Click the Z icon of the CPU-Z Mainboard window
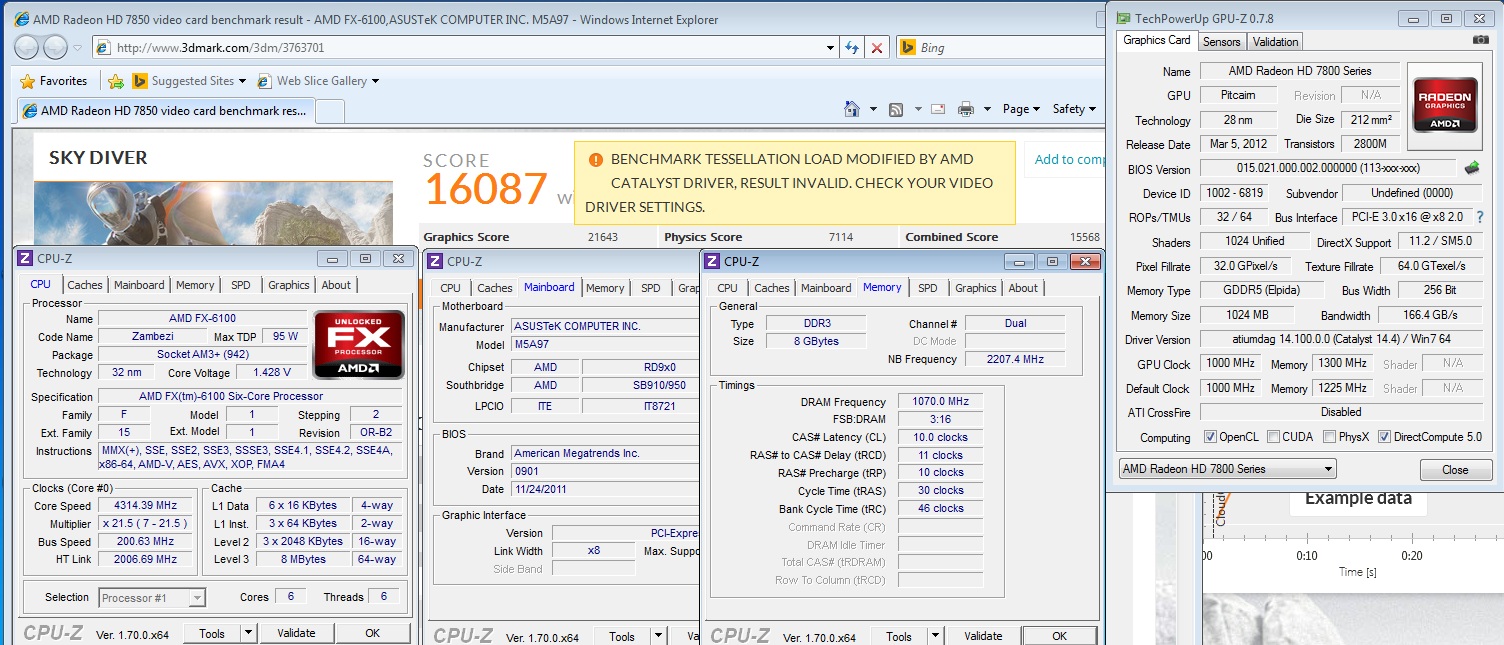Viewport: 1504px width, 645px height. 434,261
